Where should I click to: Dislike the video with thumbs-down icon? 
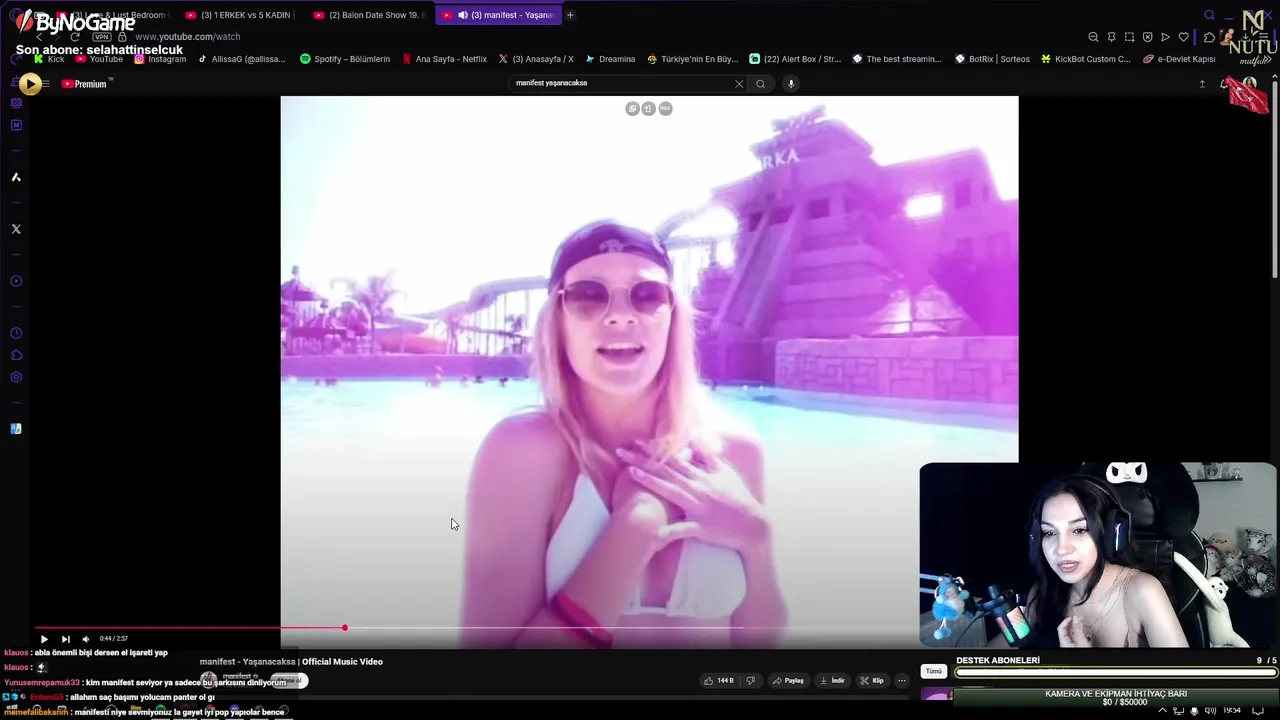click(x=751, y=681)
